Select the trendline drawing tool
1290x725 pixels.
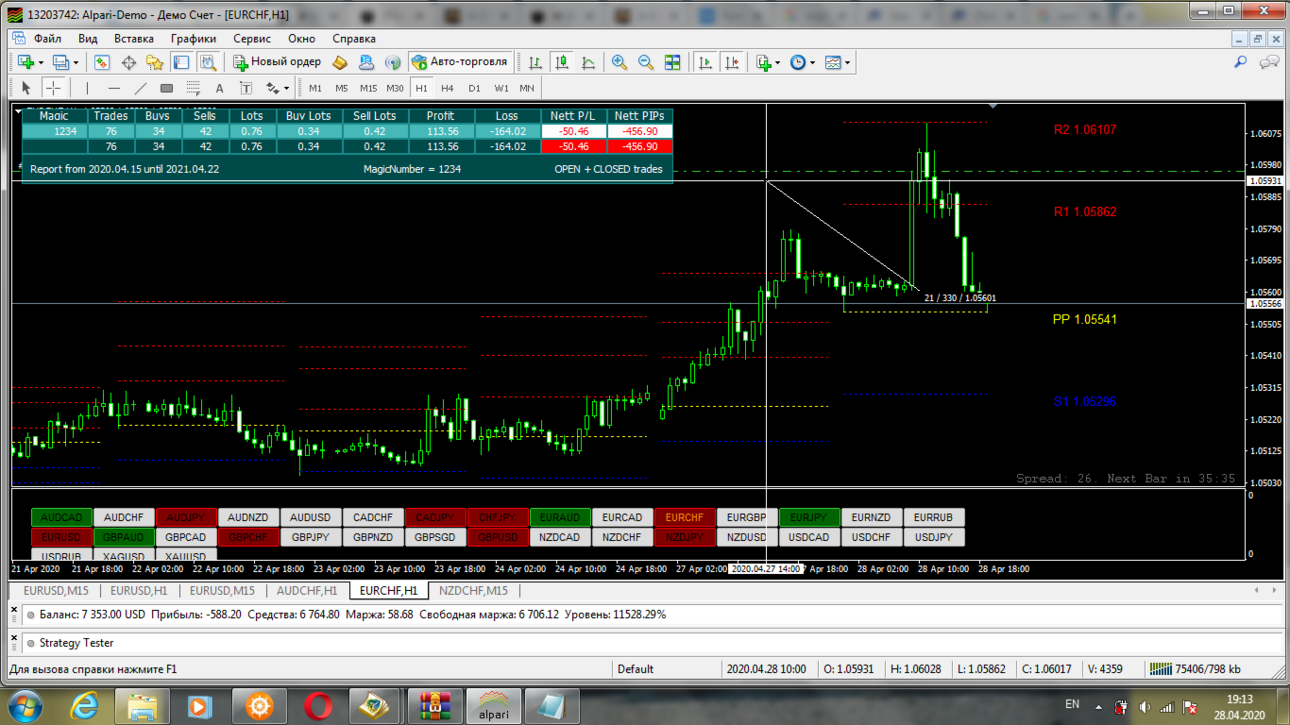coord(140,88)
